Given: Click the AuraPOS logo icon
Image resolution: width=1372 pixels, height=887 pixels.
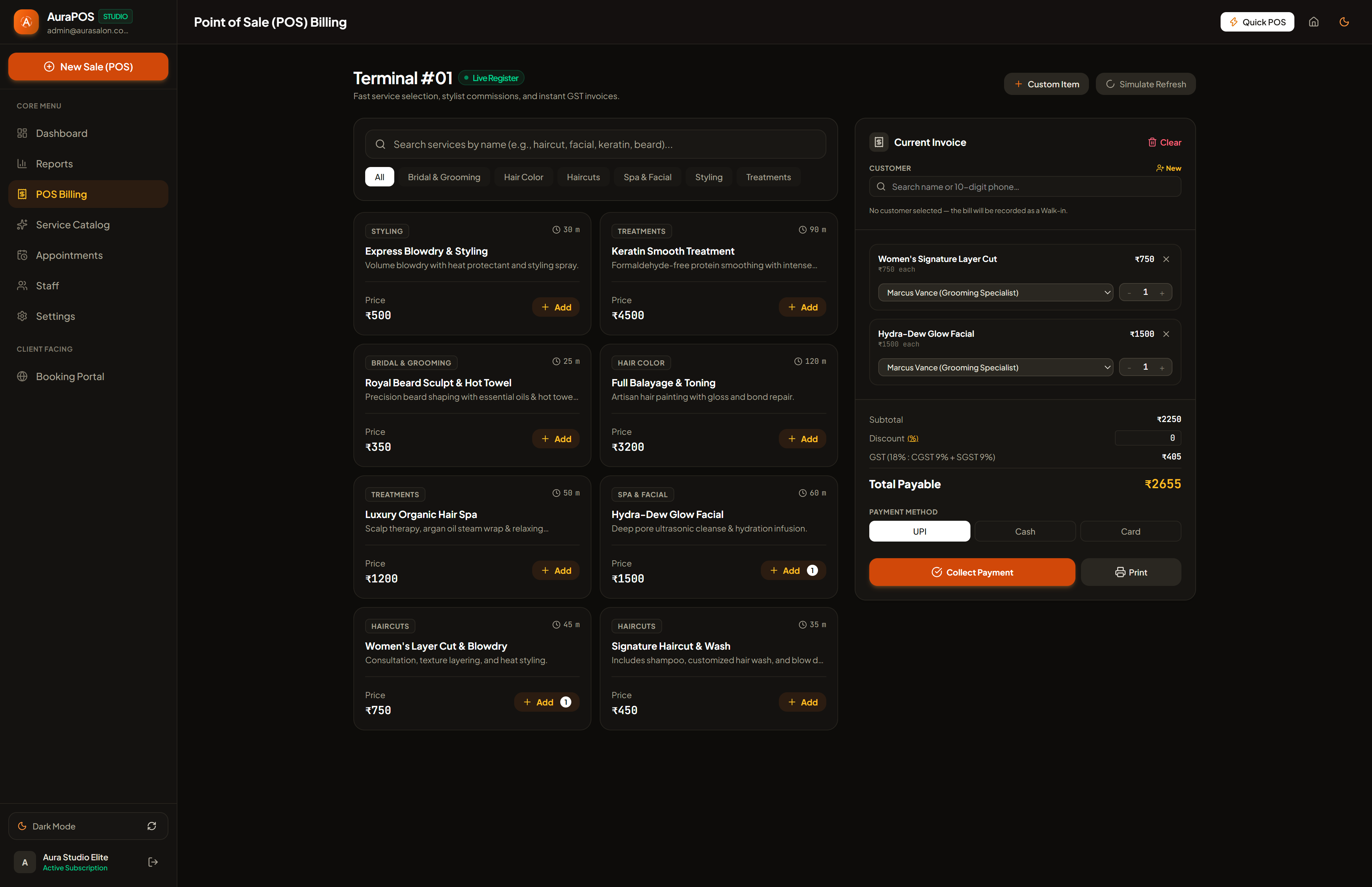Looking at the screenshot, I should [x=26, y=22].
